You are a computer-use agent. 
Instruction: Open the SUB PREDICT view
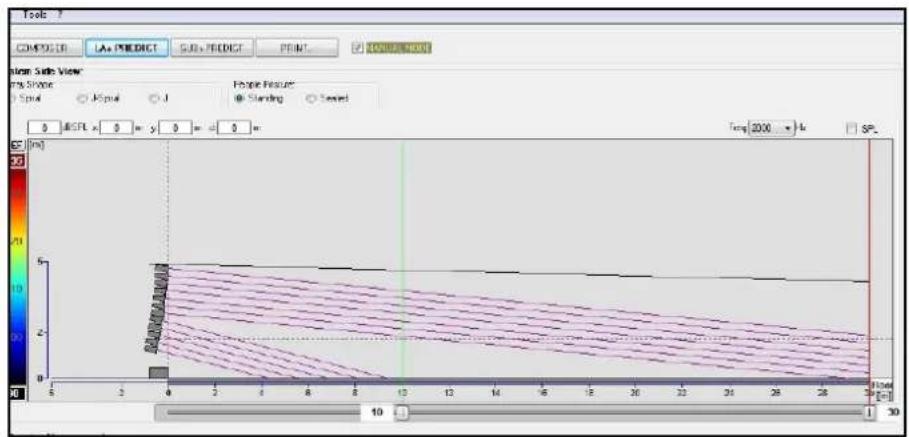[x=212, y=48]
